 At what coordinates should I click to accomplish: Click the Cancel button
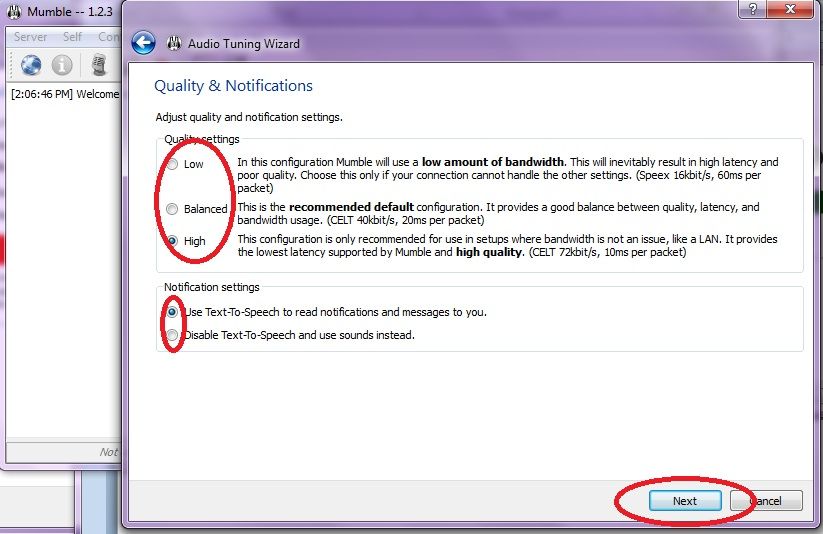[x=766, y=501]
